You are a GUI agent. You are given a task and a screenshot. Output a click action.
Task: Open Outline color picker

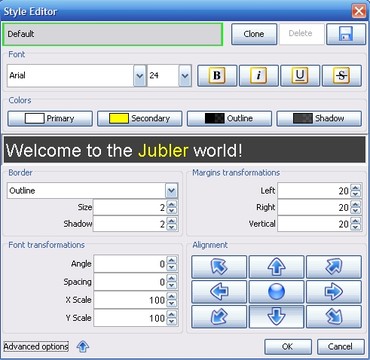229,118
